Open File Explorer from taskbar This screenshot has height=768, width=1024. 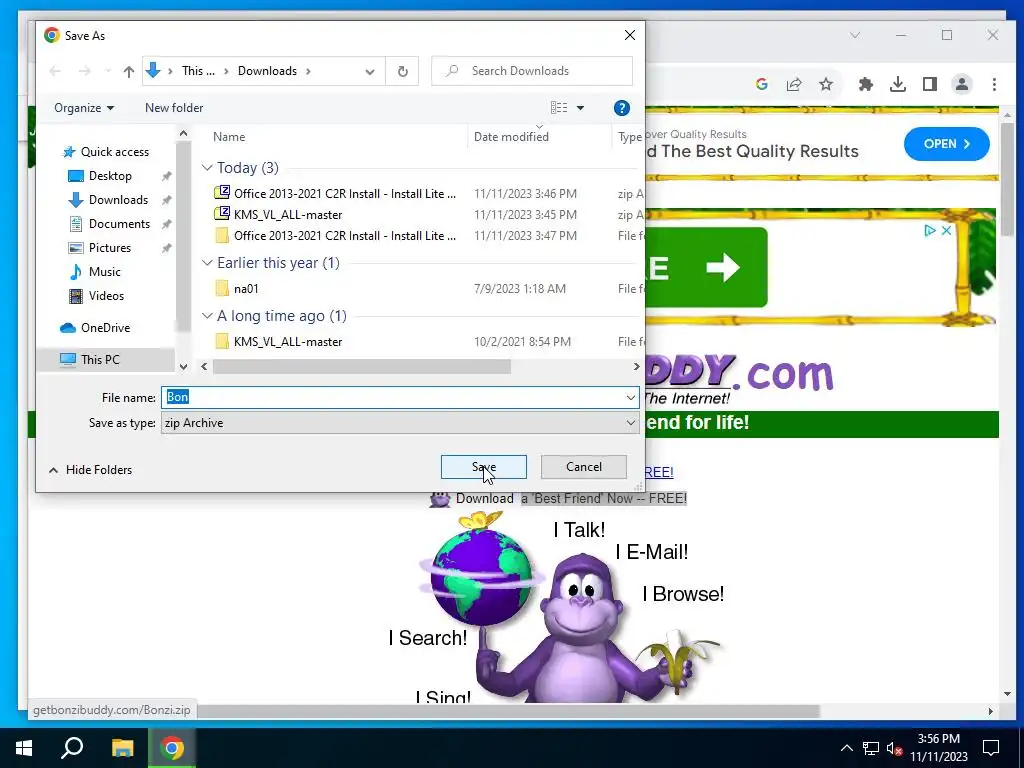(122, 748)
